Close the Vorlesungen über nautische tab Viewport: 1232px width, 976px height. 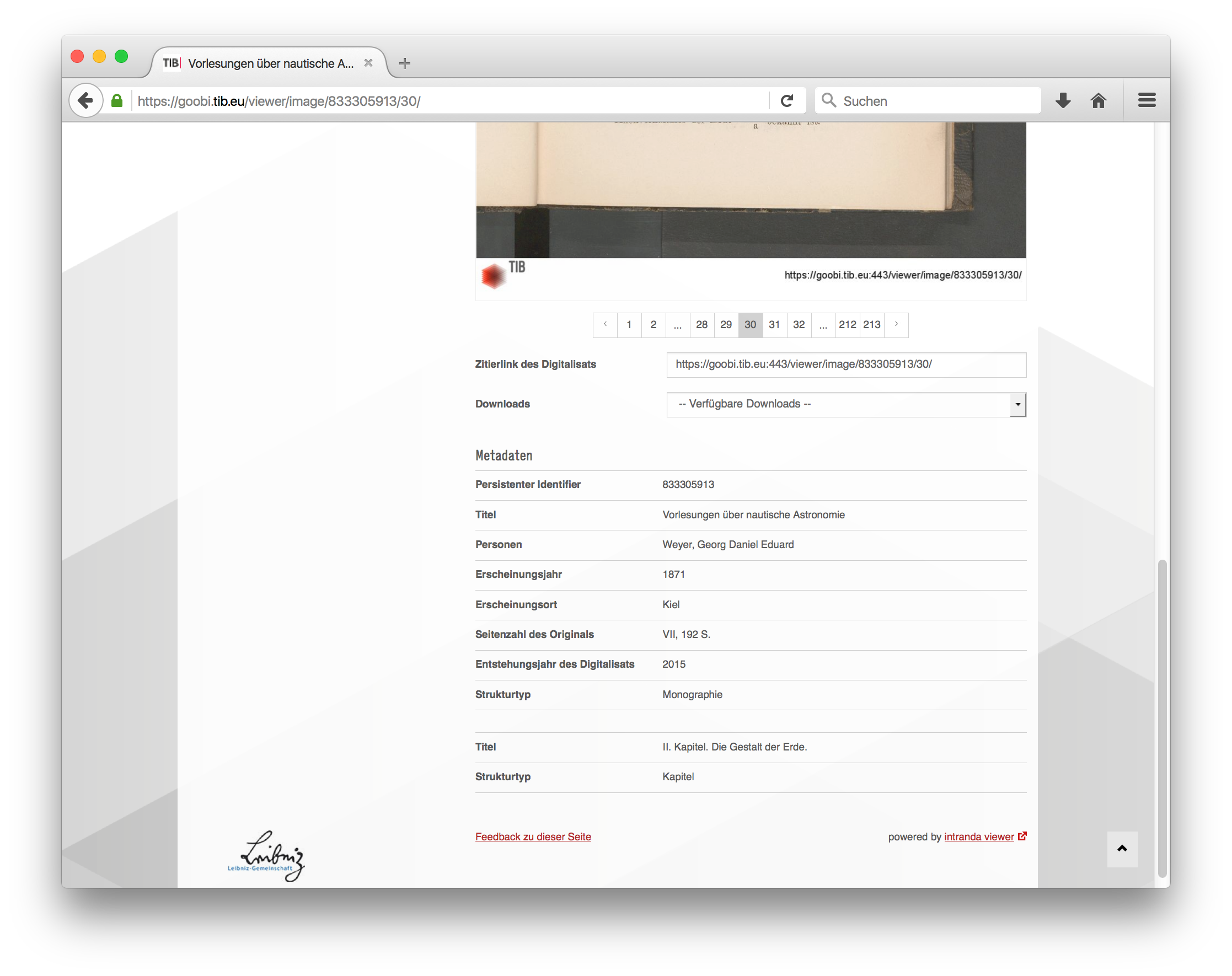[368, 63]
